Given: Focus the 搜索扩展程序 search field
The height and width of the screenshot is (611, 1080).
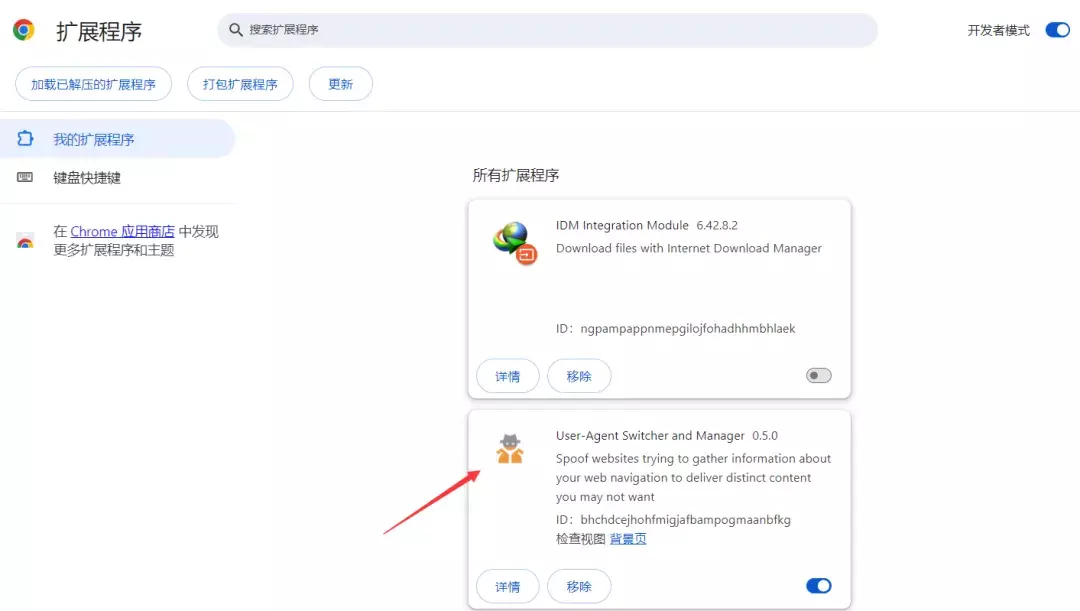Looking at the screenshot, I should (x=548, y=30).
